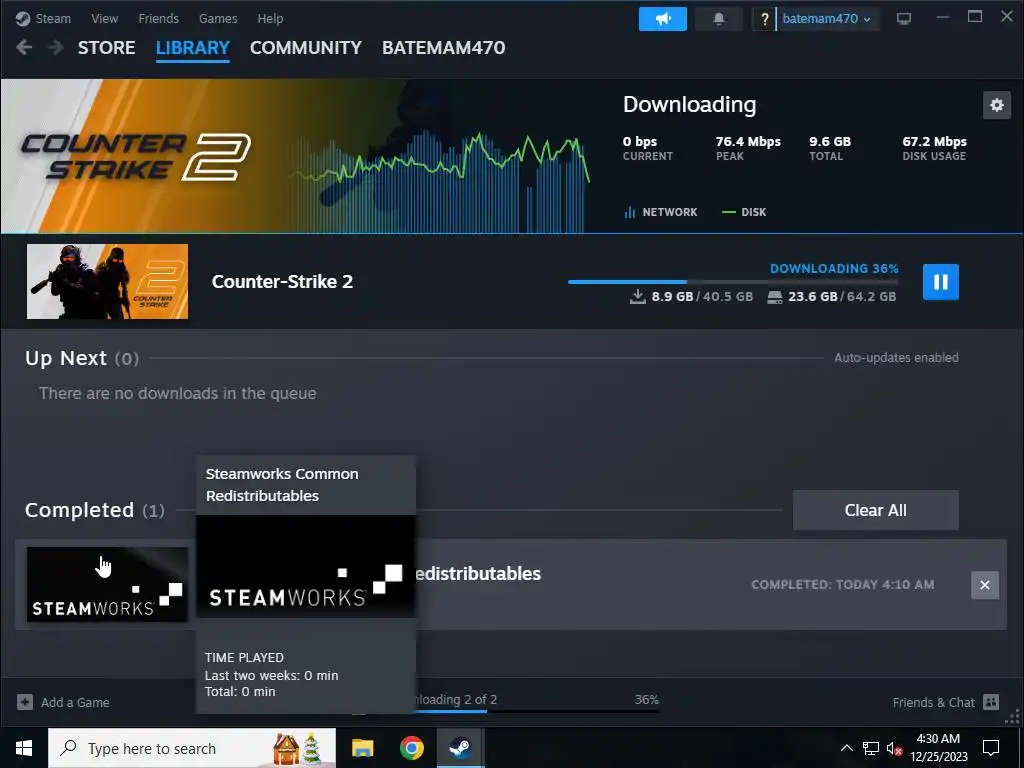The height and width of the screenshot is (768, 1024).
Task: Go to the STORE tab
Action: pyautogui.click(x=106, y=48)
